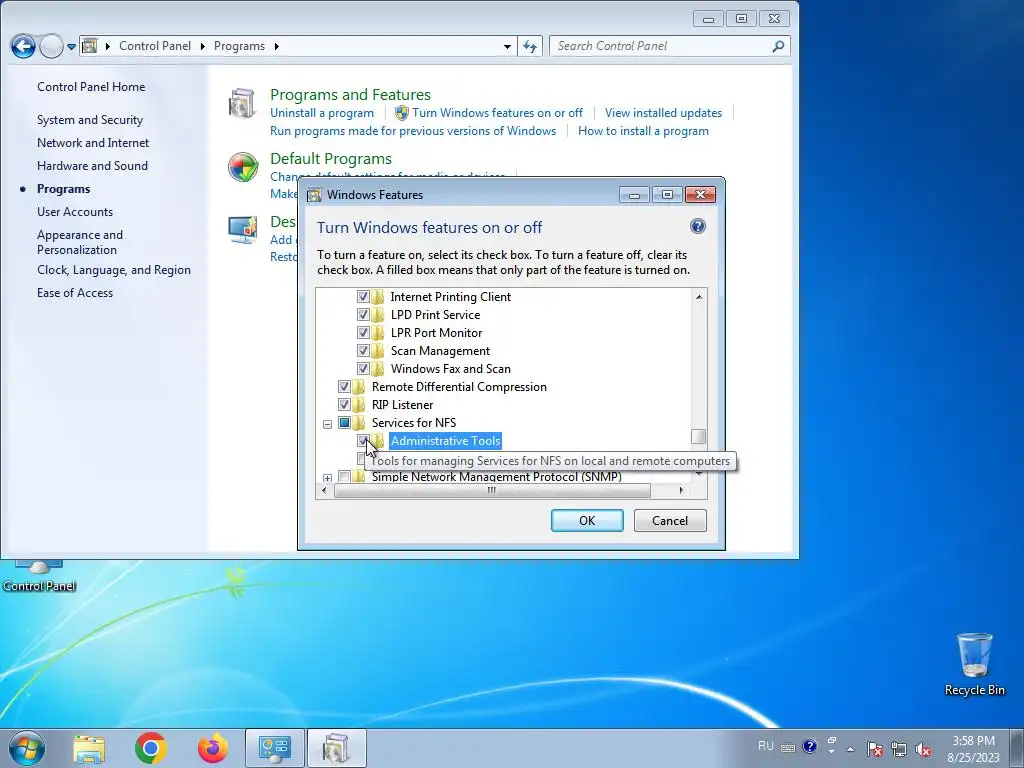The width and height of the screenshot is (1024, 768).
Task: Click the taskbar clock 3:58 PM
Action: 973,741
